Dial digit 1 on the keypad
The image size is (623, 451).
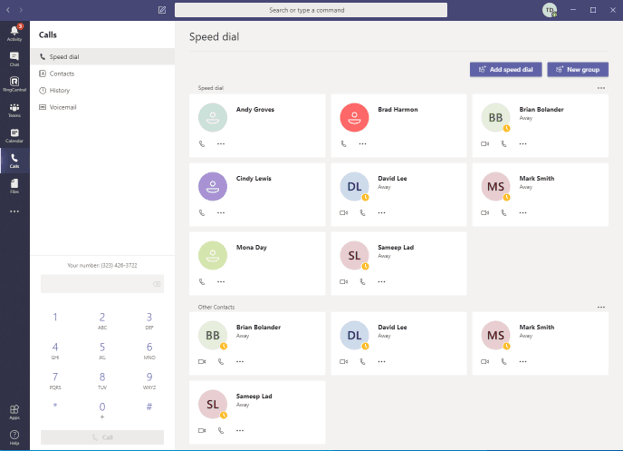pos(55,317)
